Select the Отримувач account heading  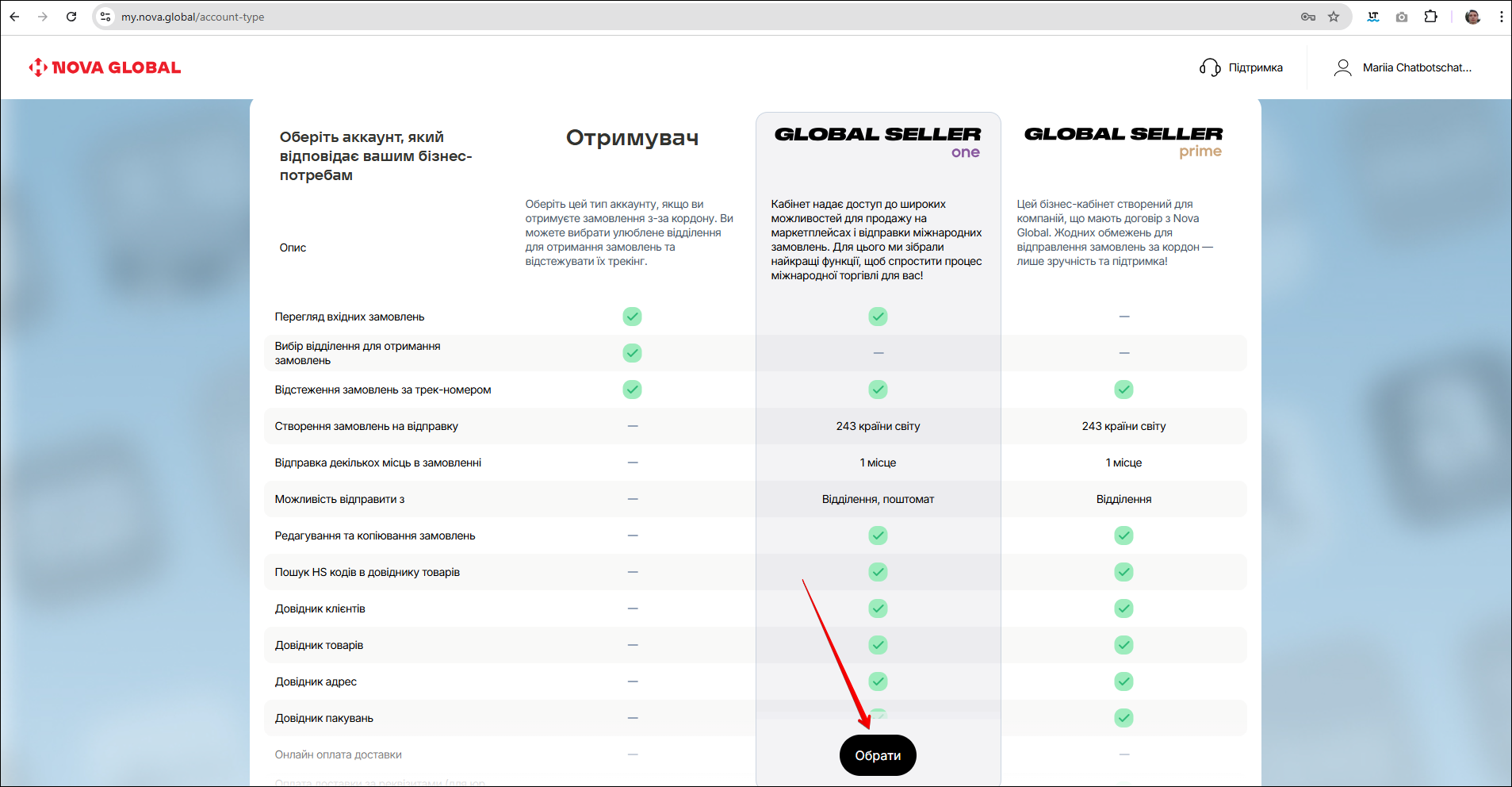632,138
